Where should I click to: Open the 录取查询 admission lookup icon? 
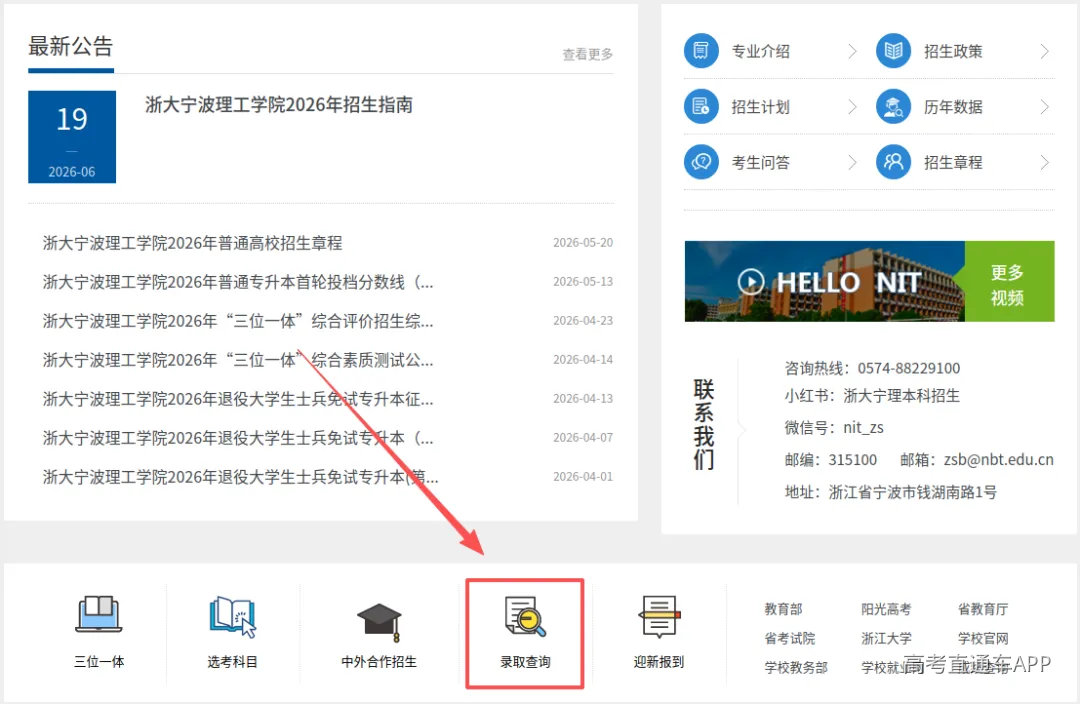pyautogui.click(x=525, y=617)
